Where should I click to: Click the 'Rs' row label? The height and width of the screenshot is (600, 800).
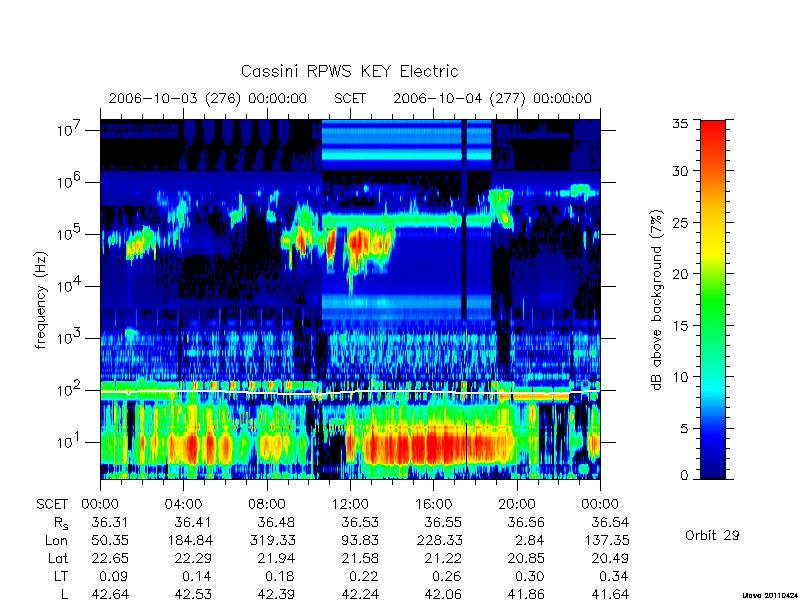click(60, 523)
